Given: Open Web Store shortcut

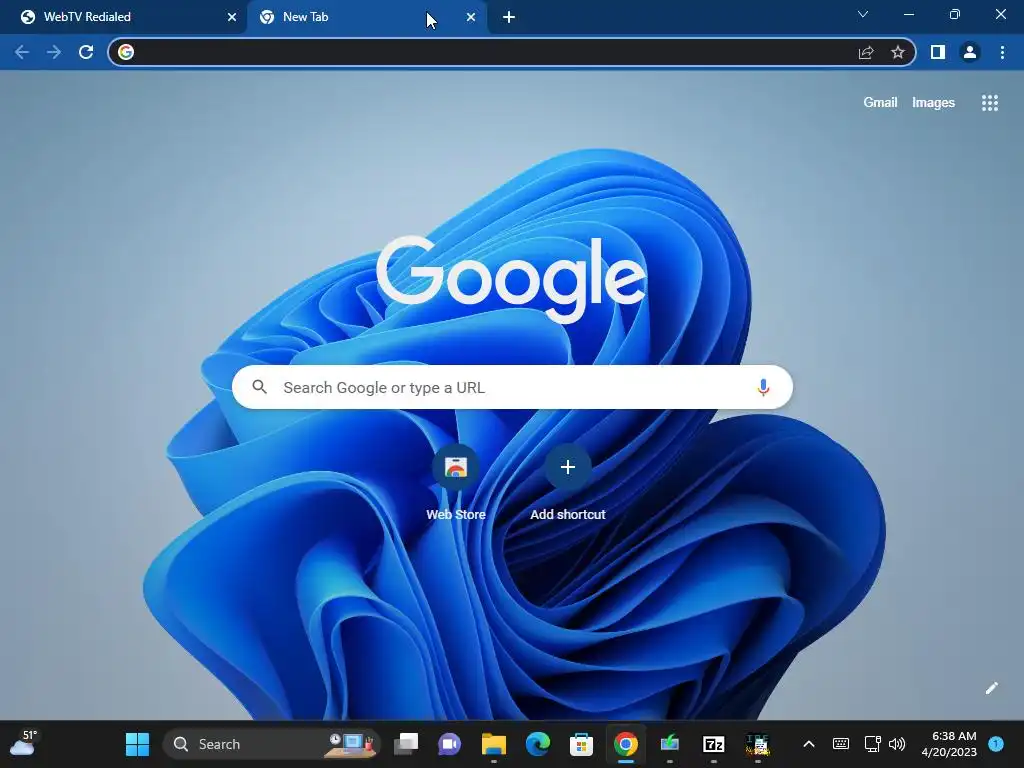Looking at the screenshot, I should point(456,483).
